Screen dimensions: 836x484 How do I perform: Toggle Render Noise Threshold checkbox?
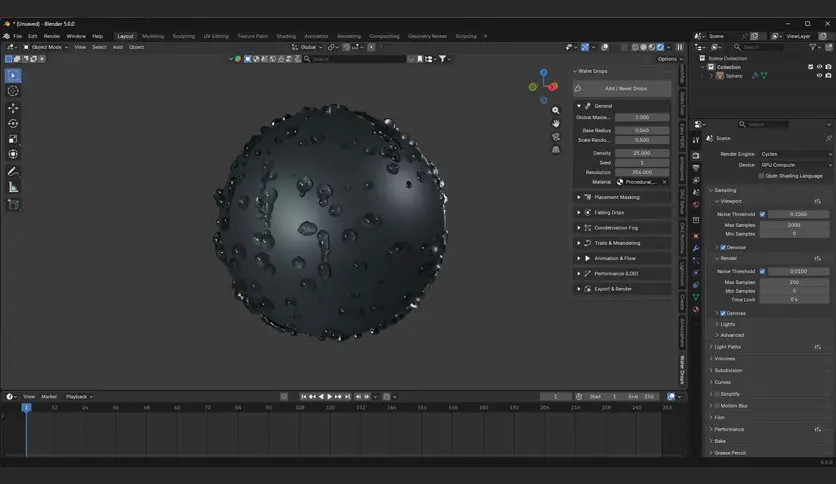pyautogui.click(x=762, y=271)
